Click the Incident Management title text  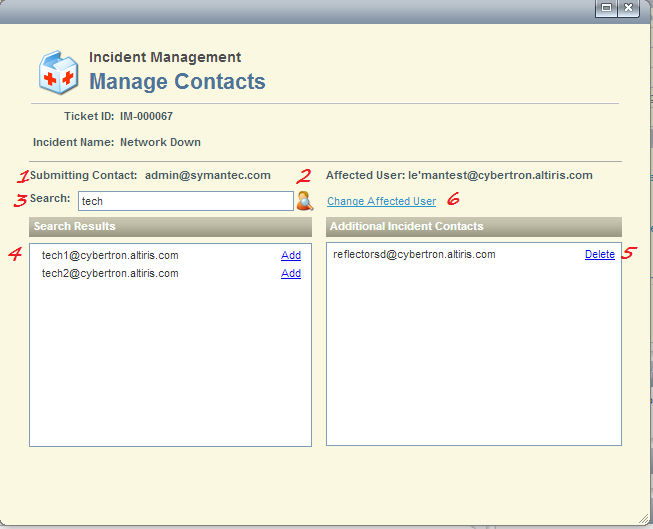click(x=165, y=57)
